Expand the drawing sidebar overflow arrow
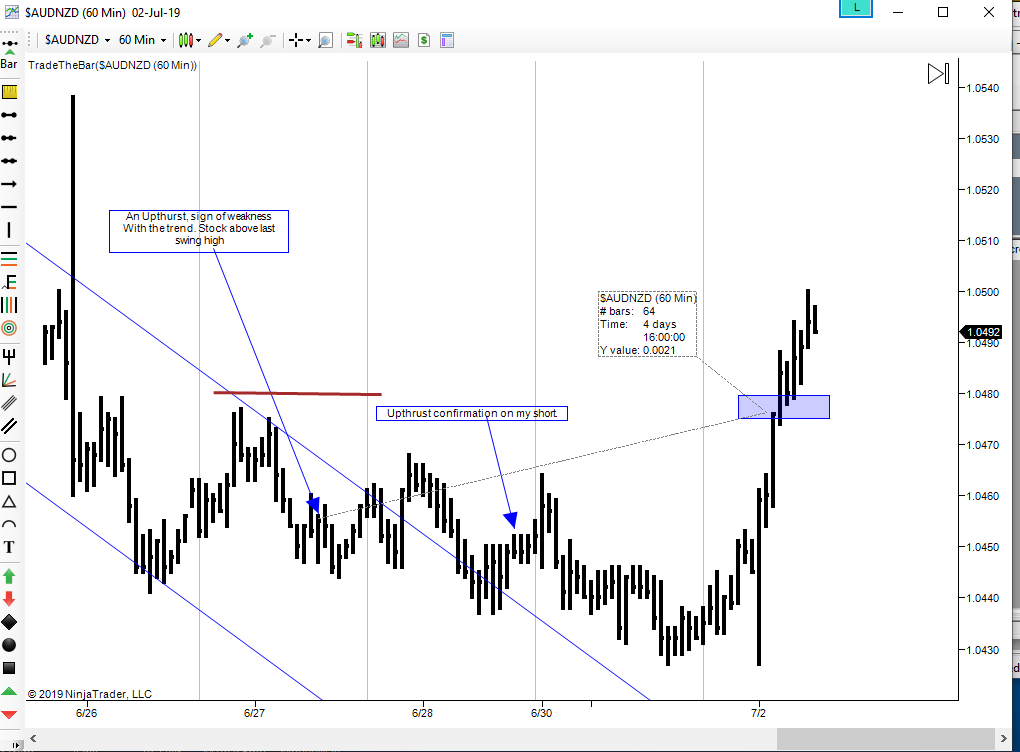 point(15,745)
